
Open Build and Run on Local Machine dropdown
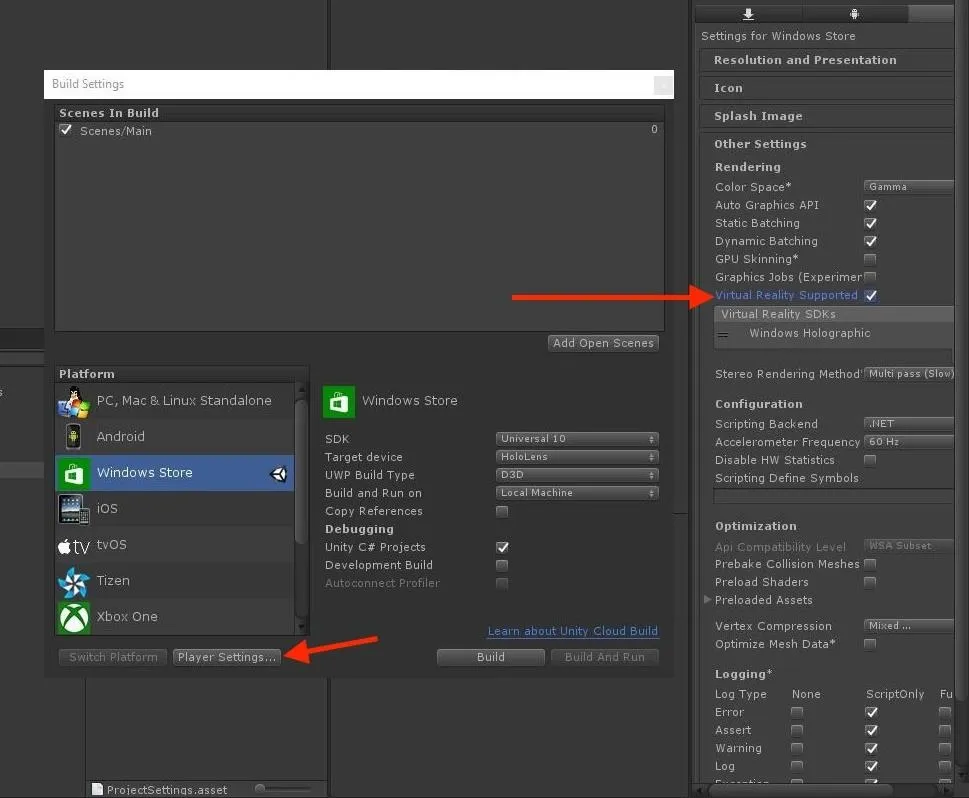click(x=577, y=493)
